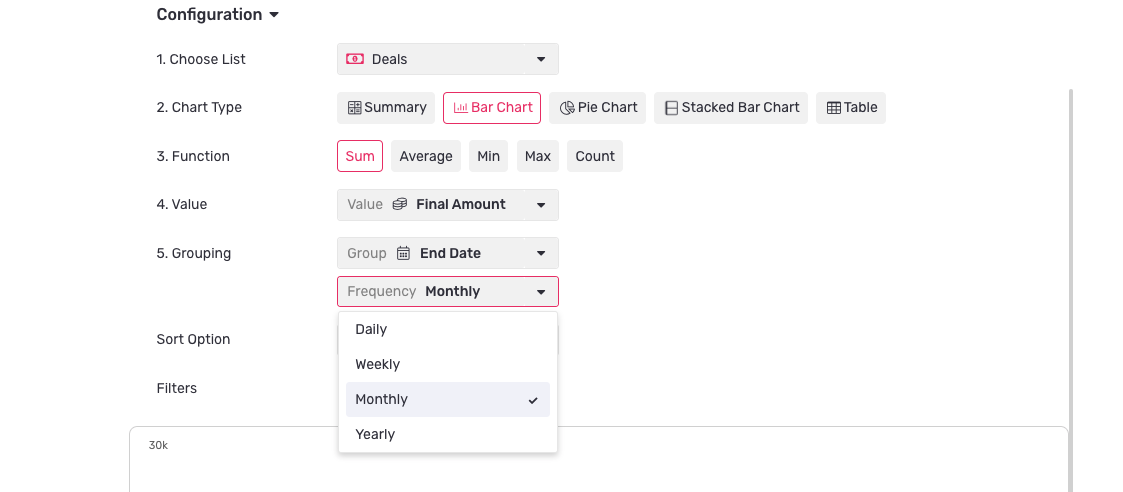The image size is (1123, 492).
Task: Click the Deals money icon in list selector
Action: [355, 59]
